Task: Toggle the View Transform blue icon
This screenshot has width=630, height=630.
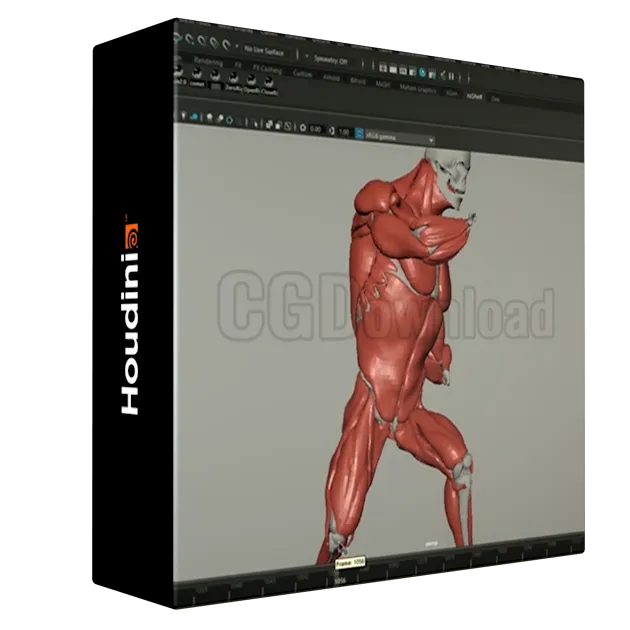Action: tap(359, 133)
